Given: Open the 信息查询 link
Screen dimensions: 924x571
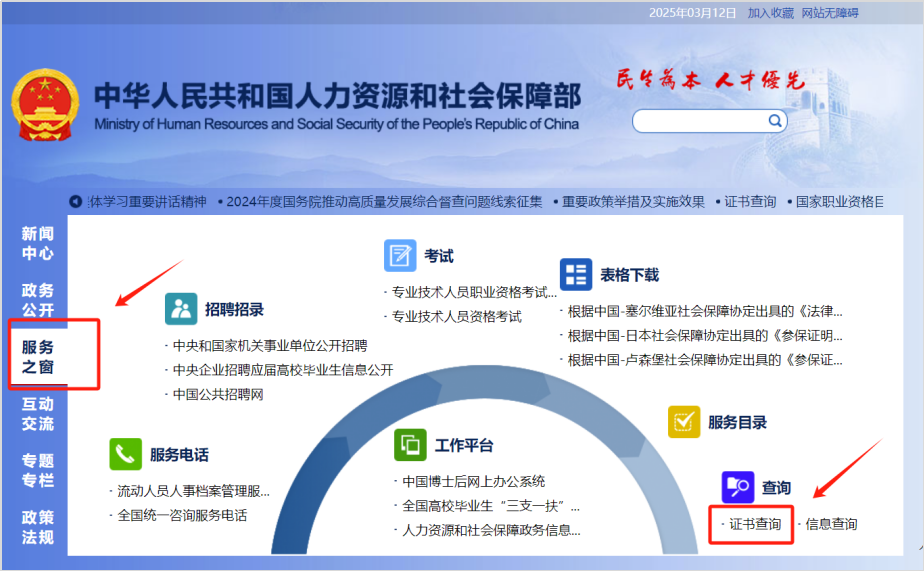Looking at the screenshot, I should (x=831, y=524).
